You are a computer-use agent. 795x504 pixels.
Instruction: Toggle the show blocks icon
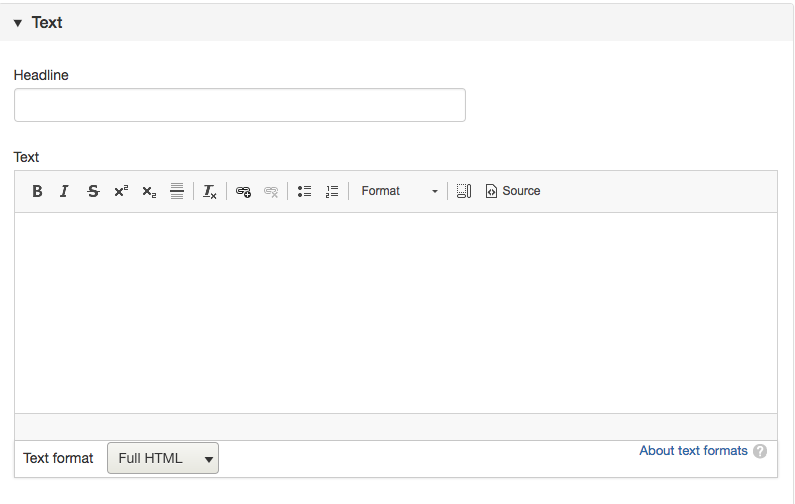463,191
